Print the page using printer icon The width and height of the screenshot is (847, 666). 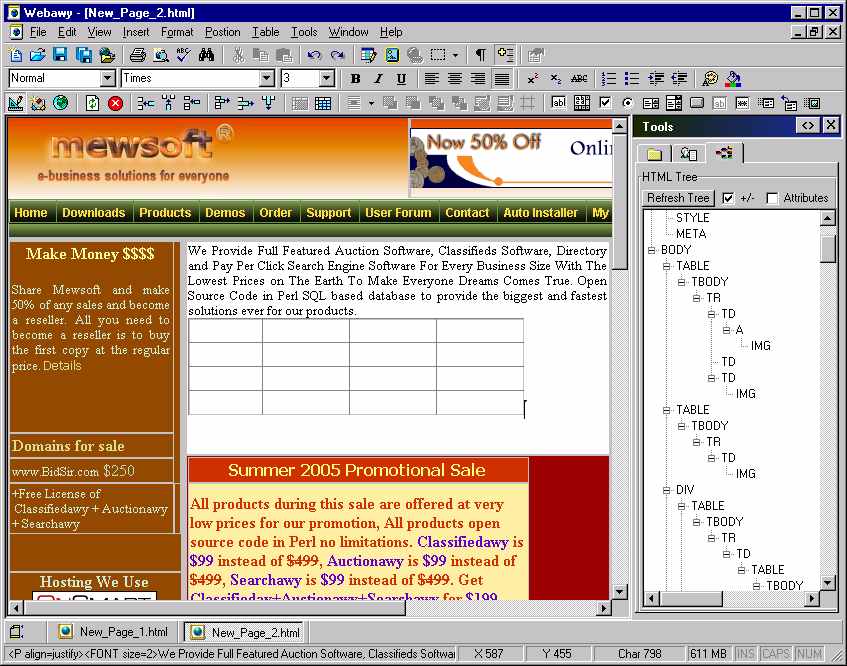click(138, 55)
